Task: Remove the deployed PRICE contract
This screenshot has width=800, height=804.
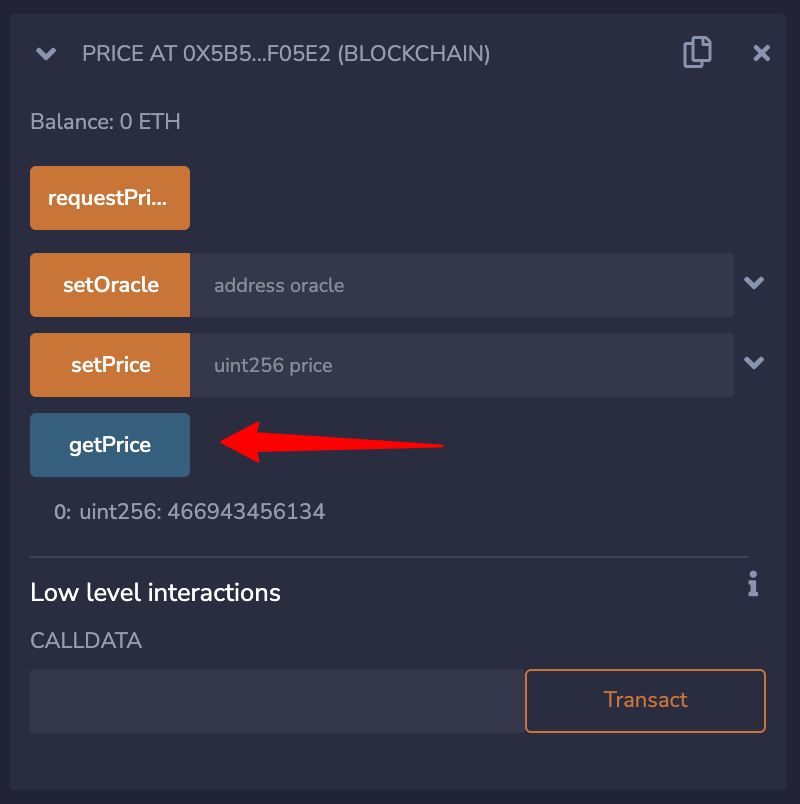Action: click(x=762, y=54)
